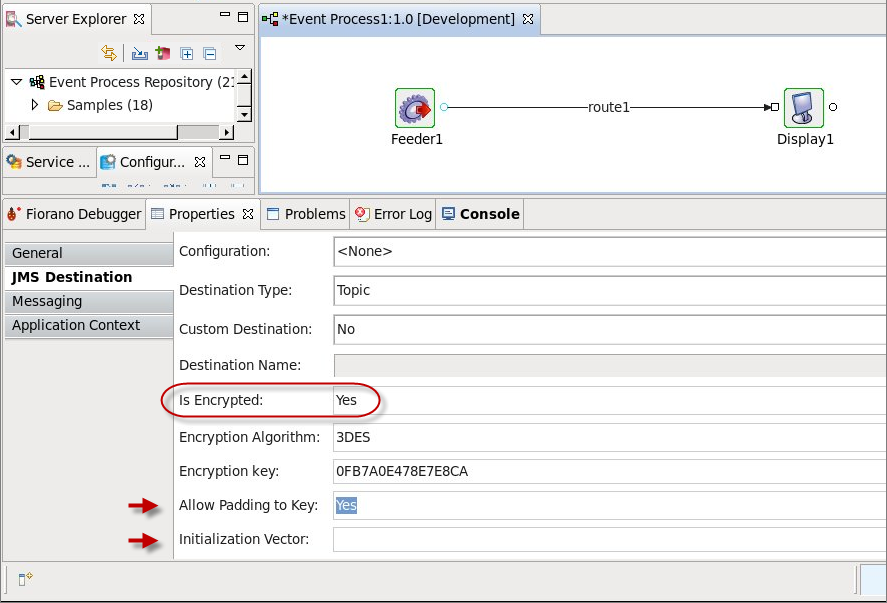Image resolution: width=887 pixels, height=603 pixels.
Task: Minimize the Configuration panel
Action: (x=225, y=157)
